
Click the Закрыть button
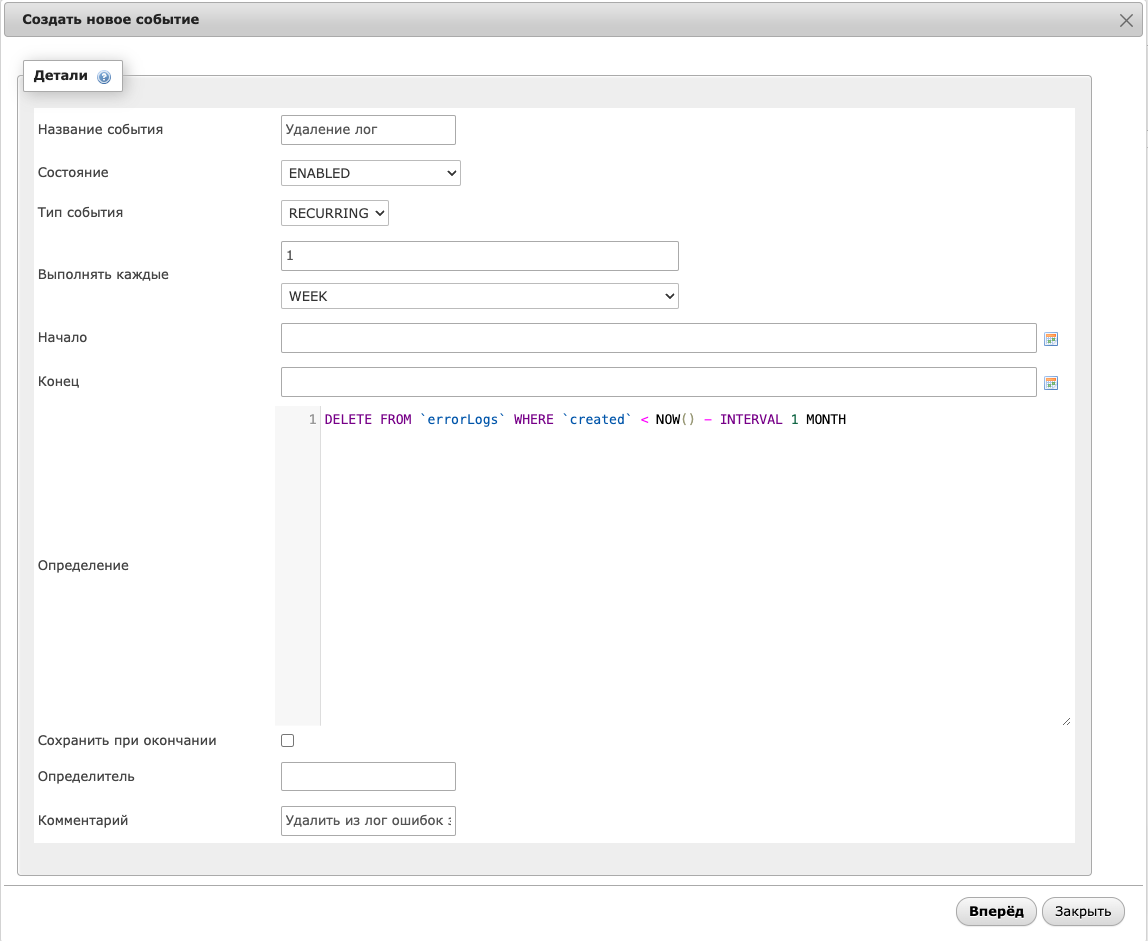[1083, 911]
